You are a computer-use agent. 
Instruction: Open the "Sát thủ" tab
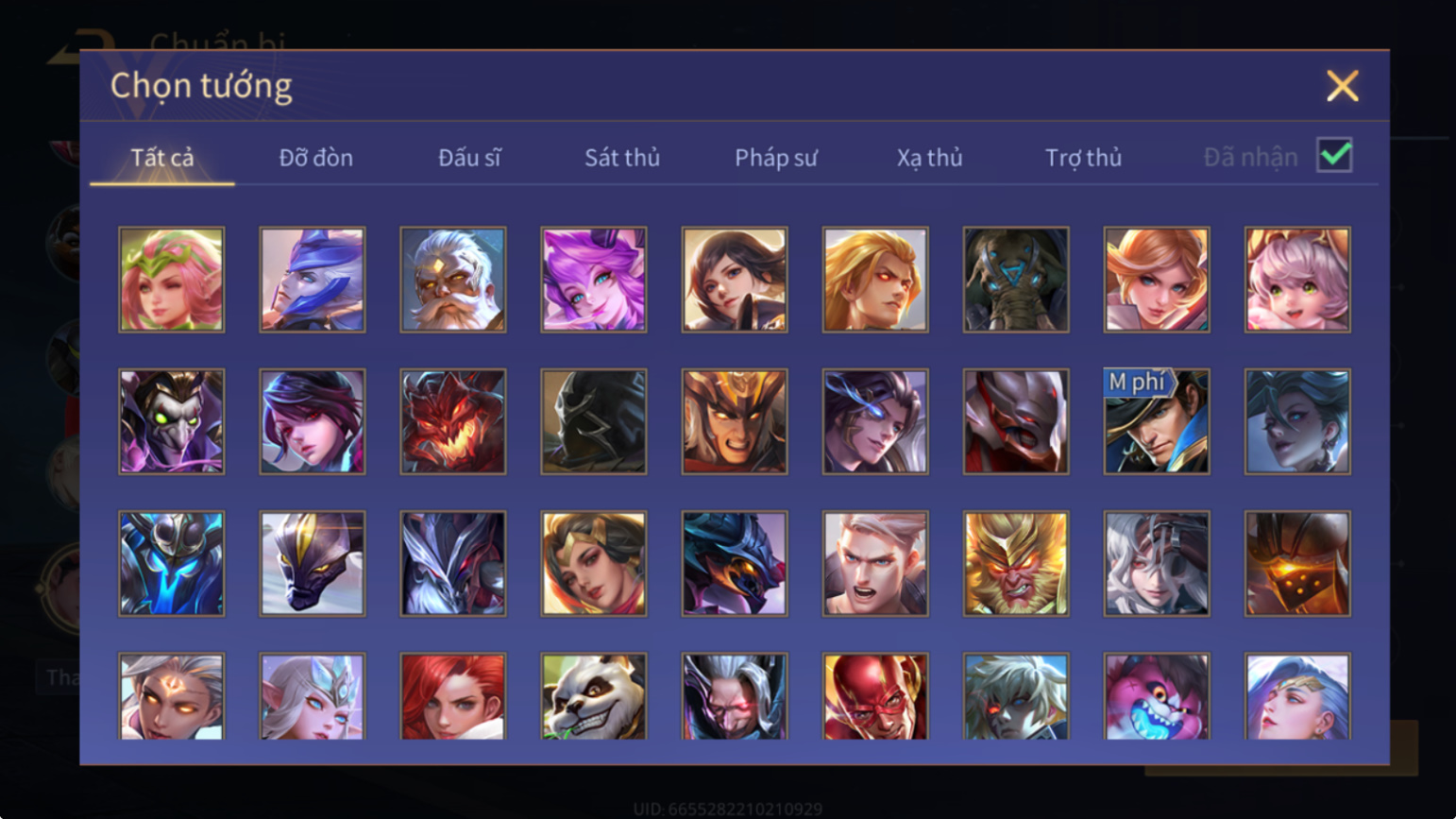(622, 158)
